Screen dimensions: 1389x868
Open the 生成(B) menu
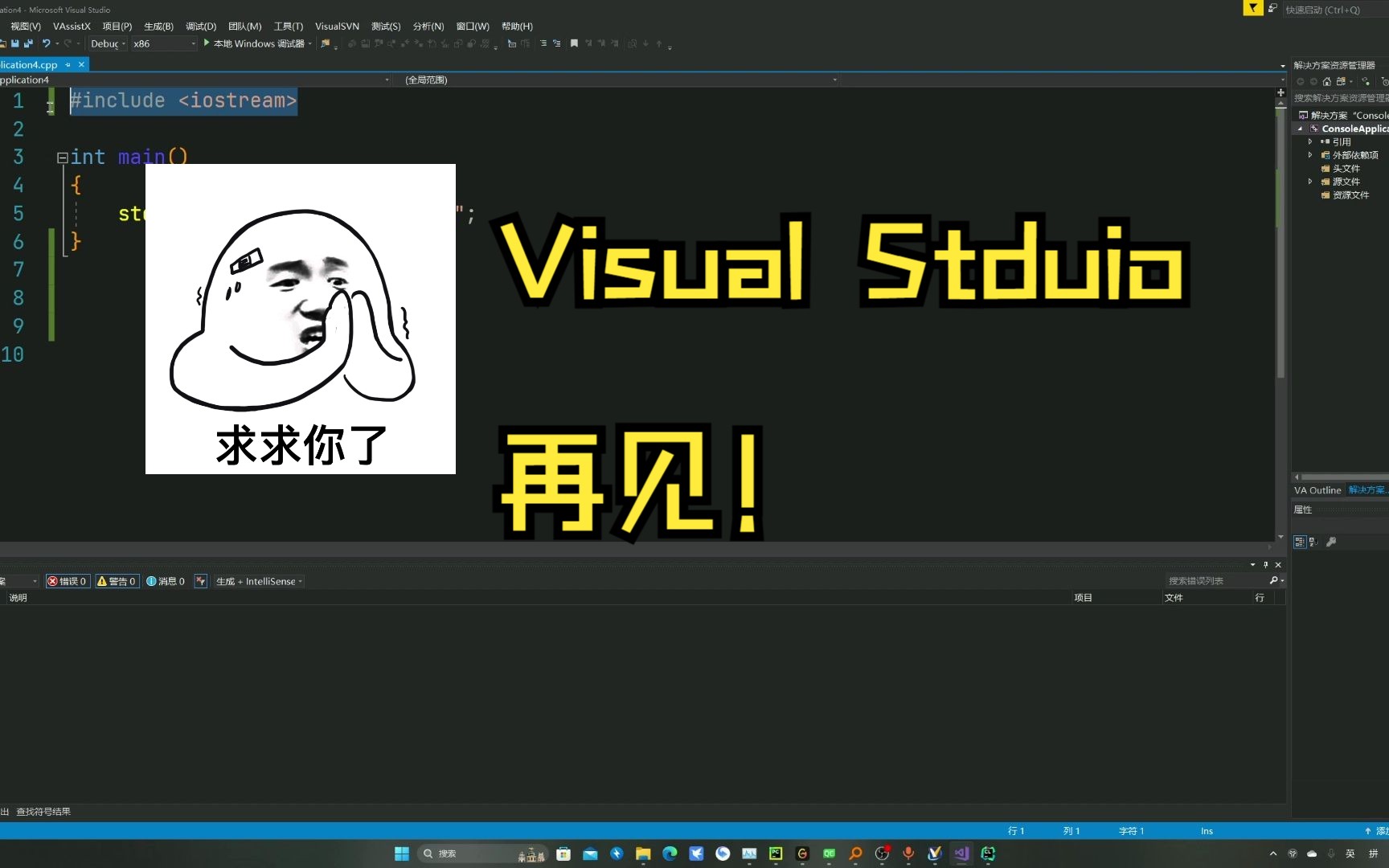pyautogui.click(x=158, y=27)
